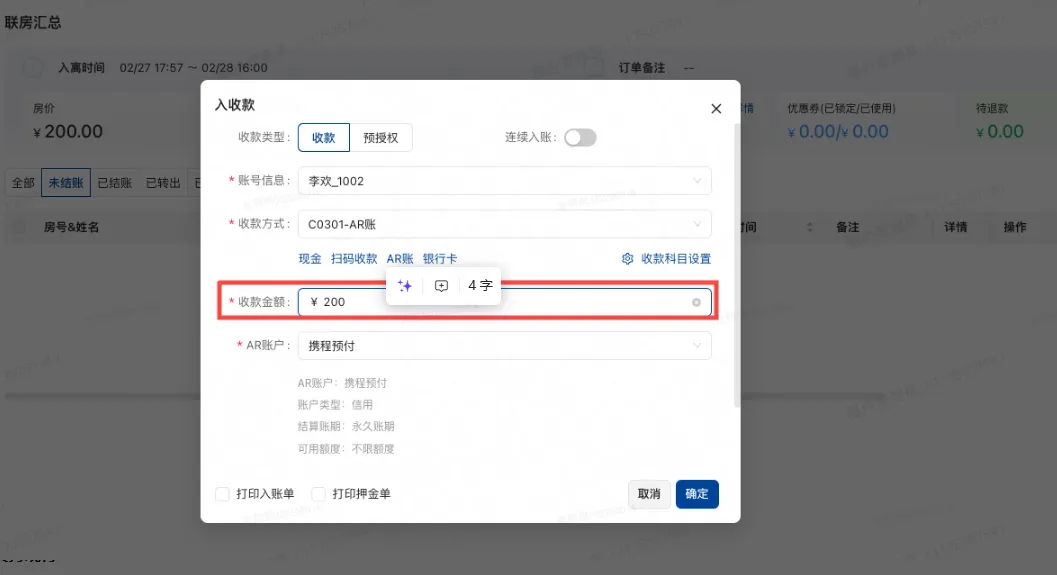Screen dimensions: 1057x575
Task: Click the 订单备注 label
Action: coord(642,67)
